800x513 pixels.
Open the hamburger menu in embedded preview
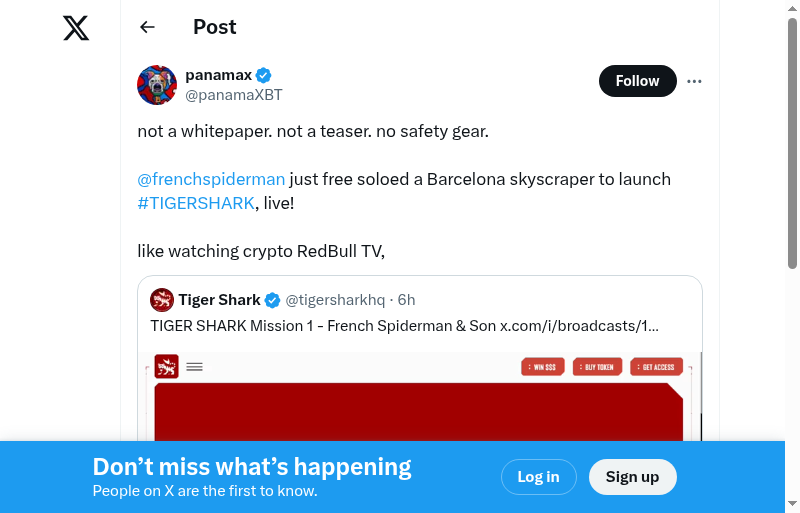[x=195, y=367]
